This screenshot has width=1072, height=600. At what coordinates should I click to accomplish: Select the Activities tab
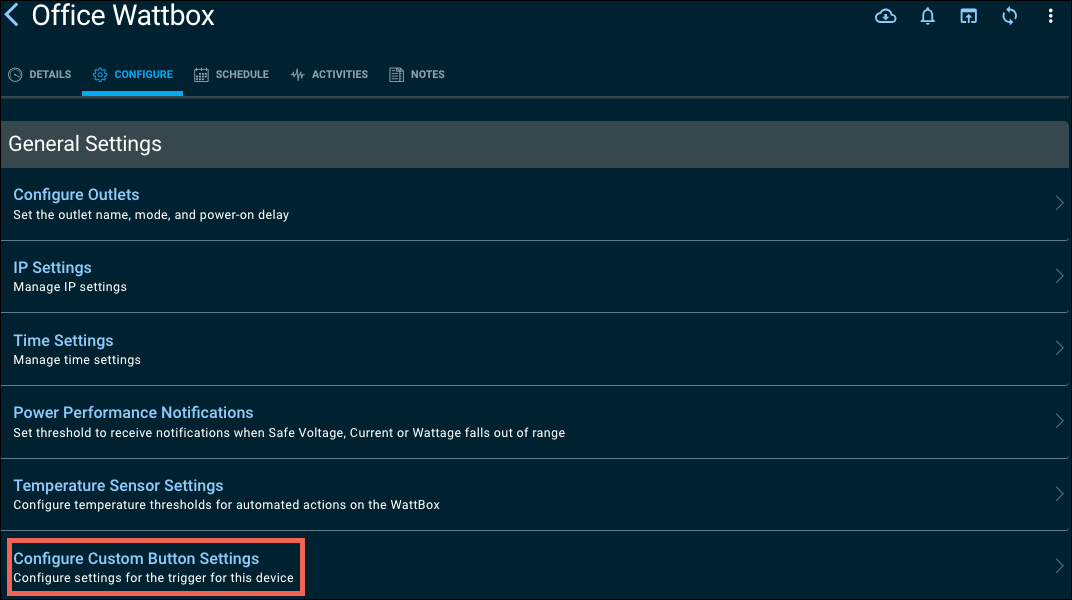(329, 75)
